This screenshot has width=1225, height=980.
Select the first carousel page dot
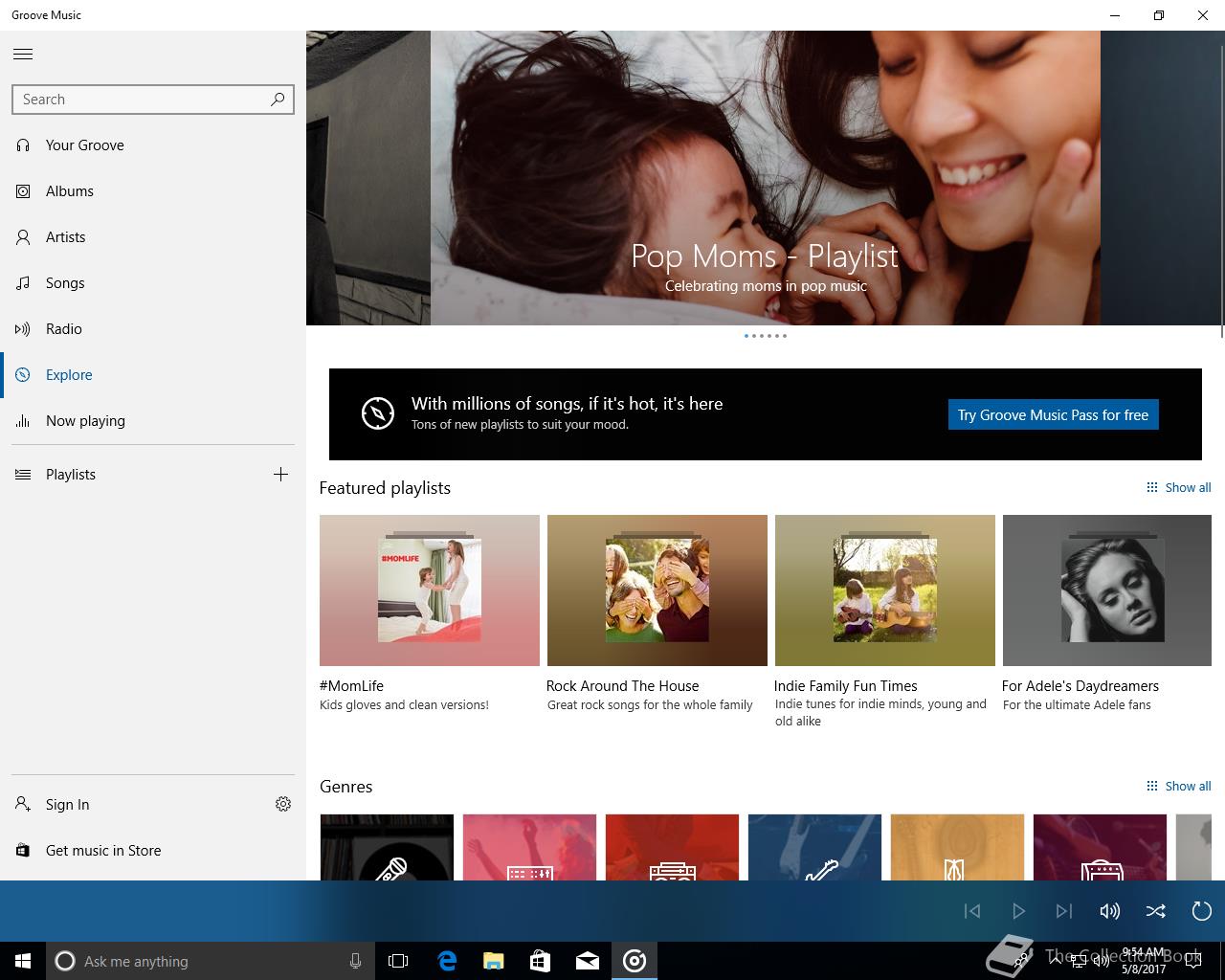(x=746, y=336)
